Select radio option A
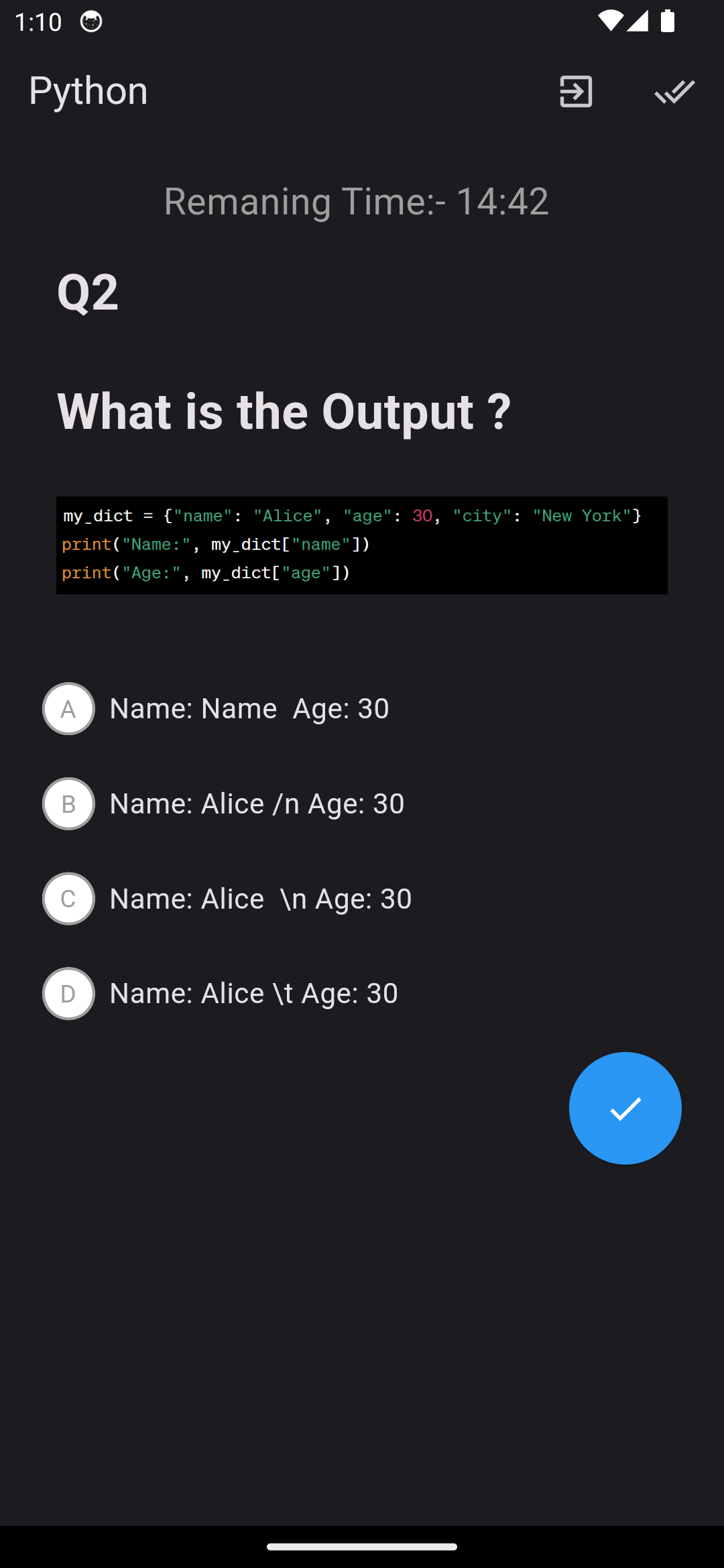This screenshot has height=1568, width=724. (x=68, y=709)
